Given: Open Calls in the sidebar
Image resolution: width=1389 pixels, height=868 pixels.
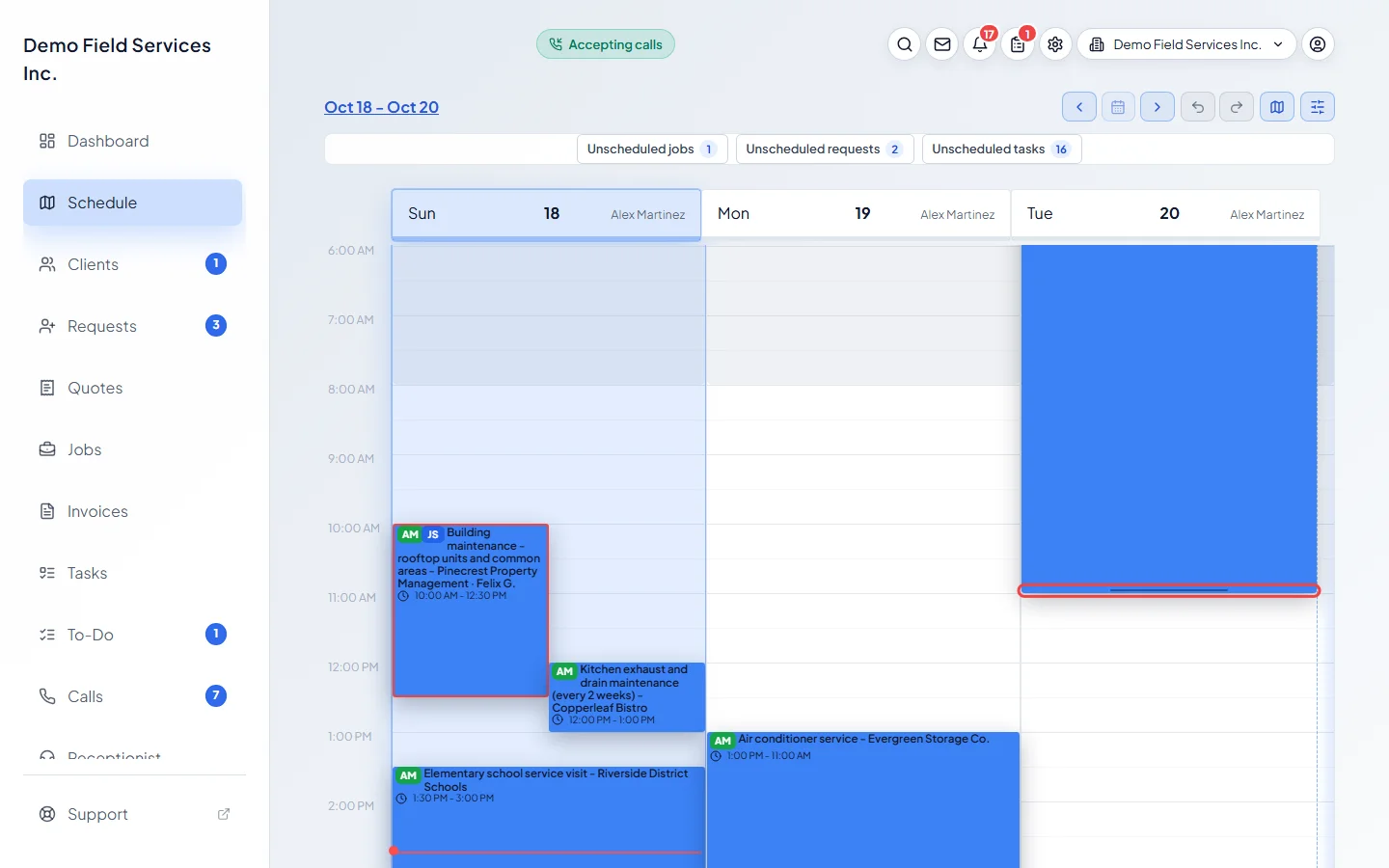Looking at the screenshot, I should coord(133,696).
